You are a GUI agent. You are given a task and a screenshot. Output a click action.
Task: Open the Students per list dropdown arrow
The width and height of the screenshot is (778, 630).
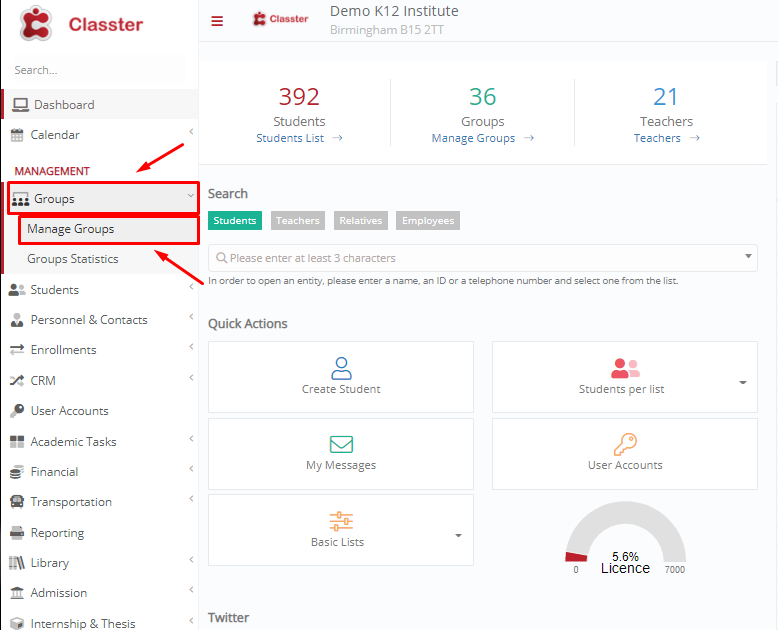(x=743, y=382)
